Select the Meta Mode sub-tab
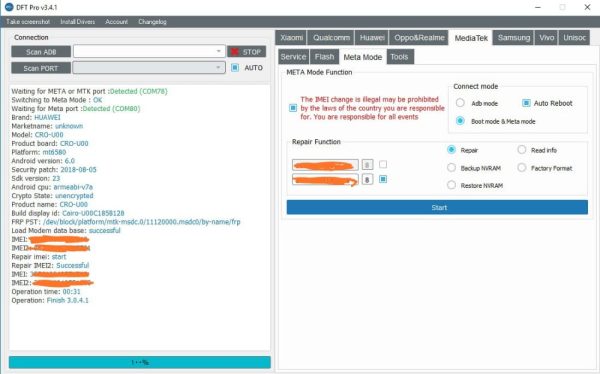This screenshot has width=600, height=374. point(363,57)
